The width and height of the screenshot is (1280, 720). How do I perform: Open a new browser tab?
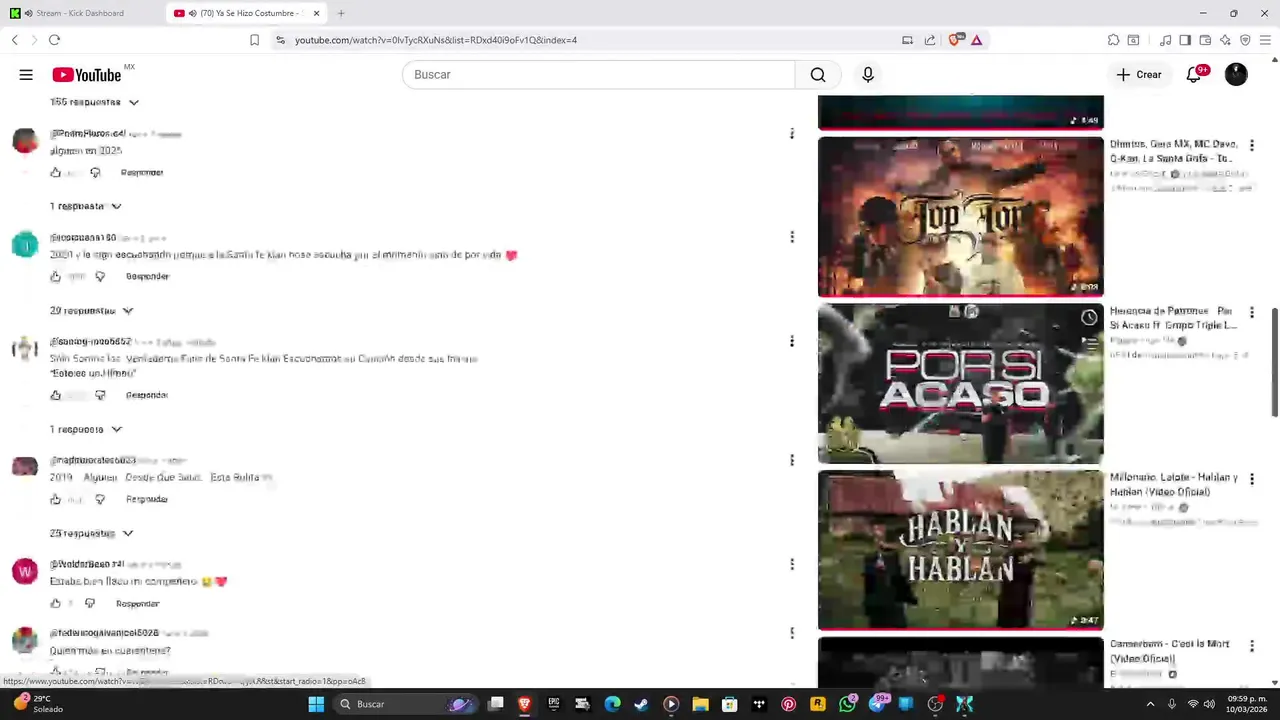(341, 13)
